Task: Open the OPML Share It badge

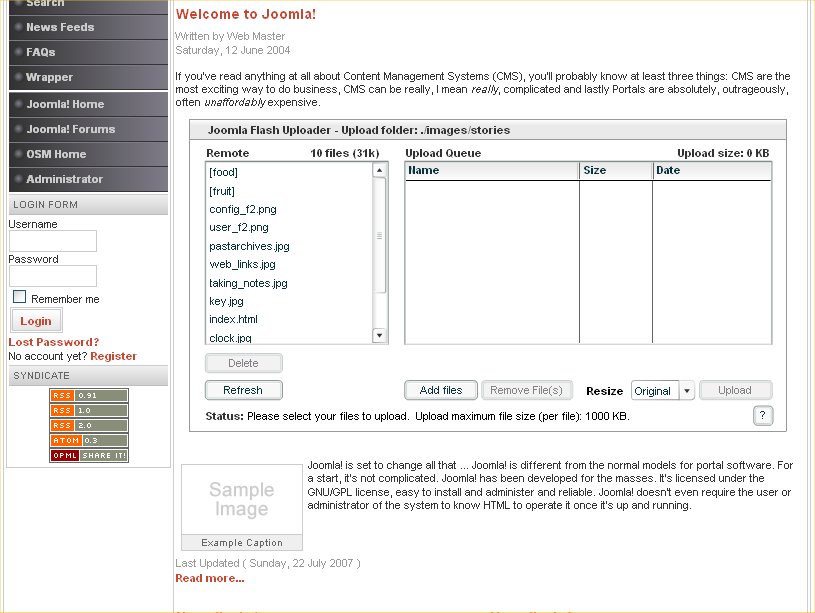Action: pyautogui.click(x=89, y=455)
